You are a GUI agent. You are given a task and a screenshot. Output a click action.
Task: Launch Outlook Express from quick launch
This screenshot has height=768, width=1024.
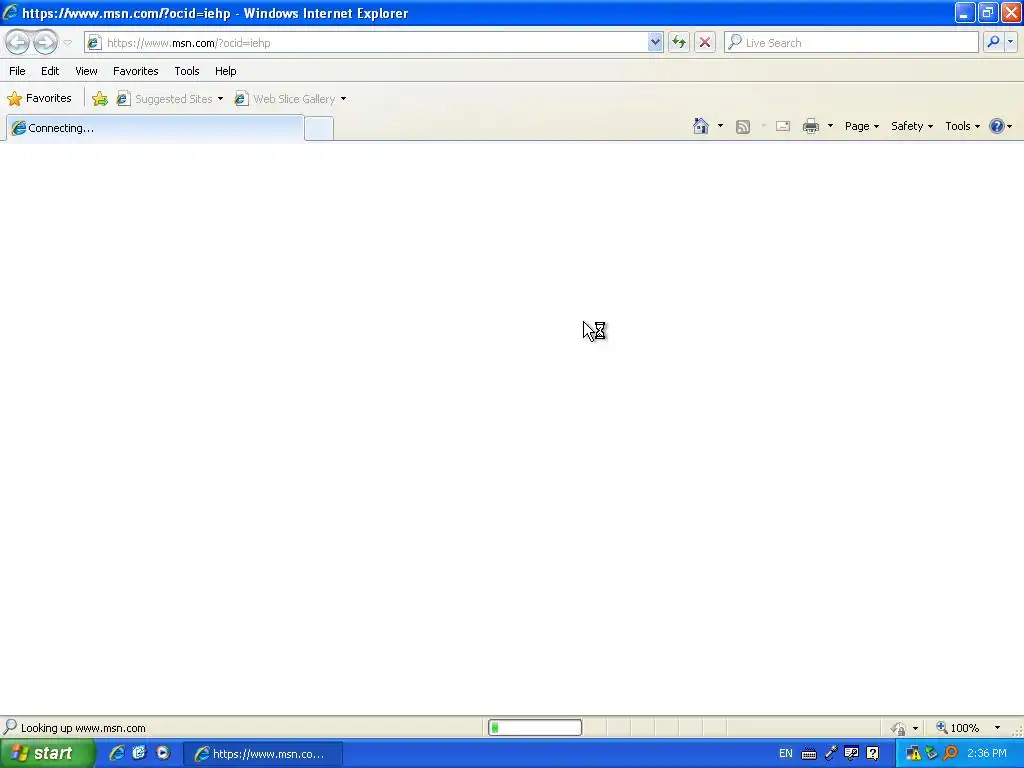pos(140,753)
